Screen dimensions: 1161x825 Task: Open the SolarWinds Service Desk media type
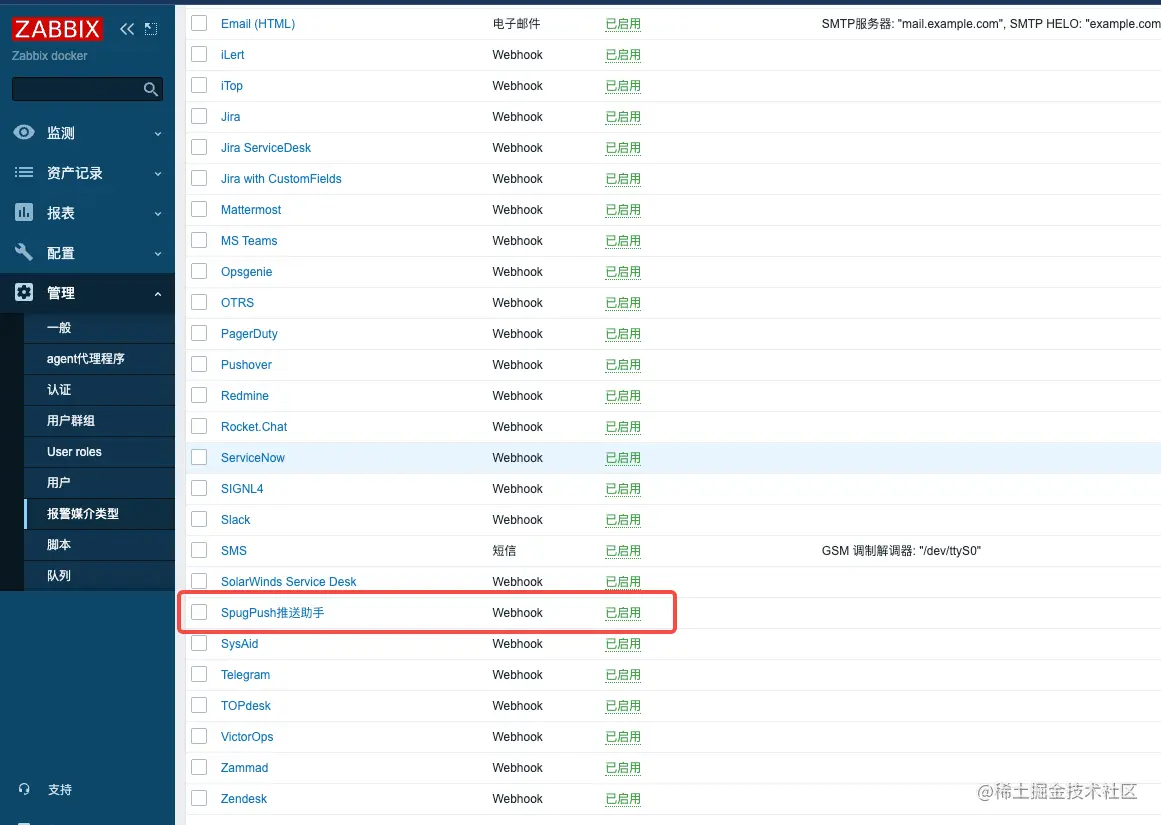289,581
